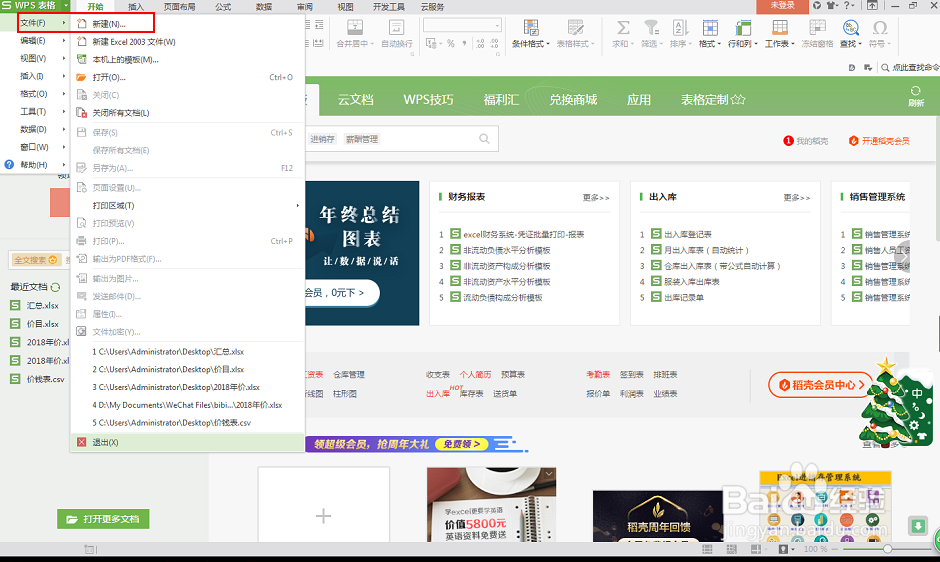Switch to the 公式 ribbon tab

(x=223, y=7)
